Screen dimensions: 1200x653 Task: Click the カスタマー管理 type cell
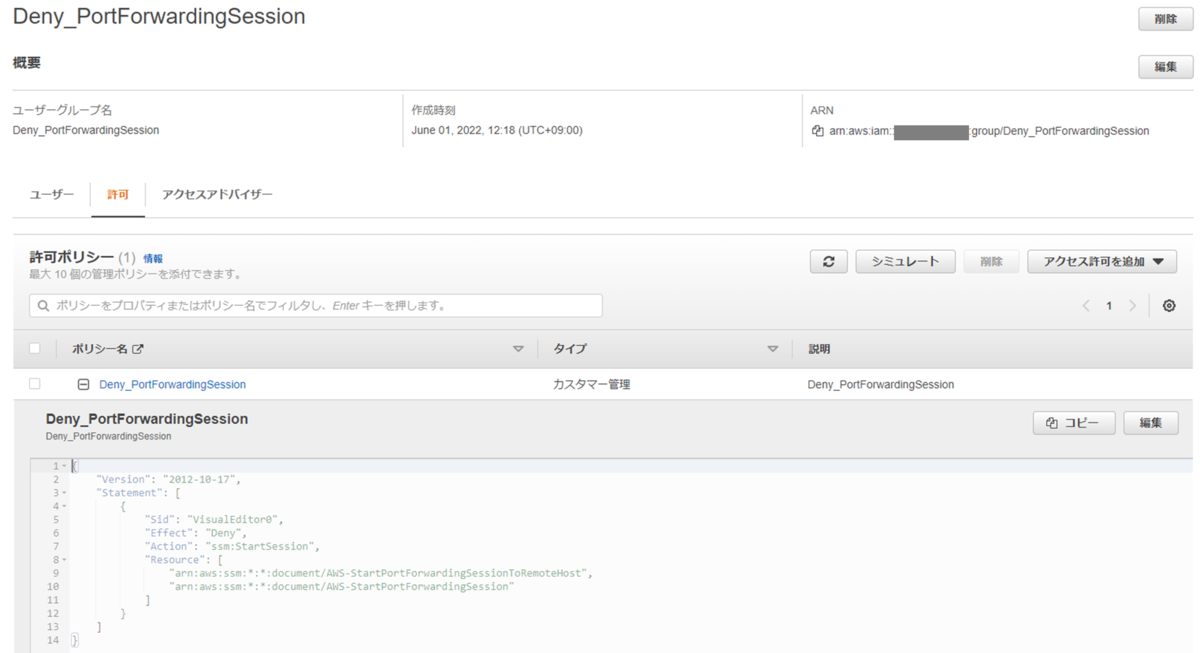[591, 384]
